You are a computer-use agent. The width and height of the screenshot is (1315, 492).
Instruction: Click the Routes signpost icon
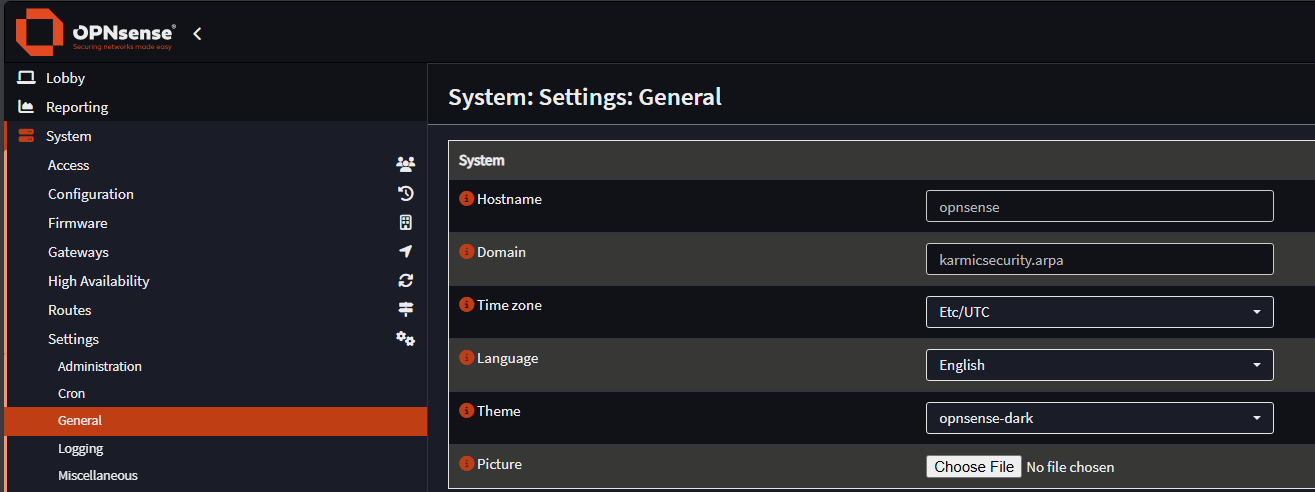point(405,310)
